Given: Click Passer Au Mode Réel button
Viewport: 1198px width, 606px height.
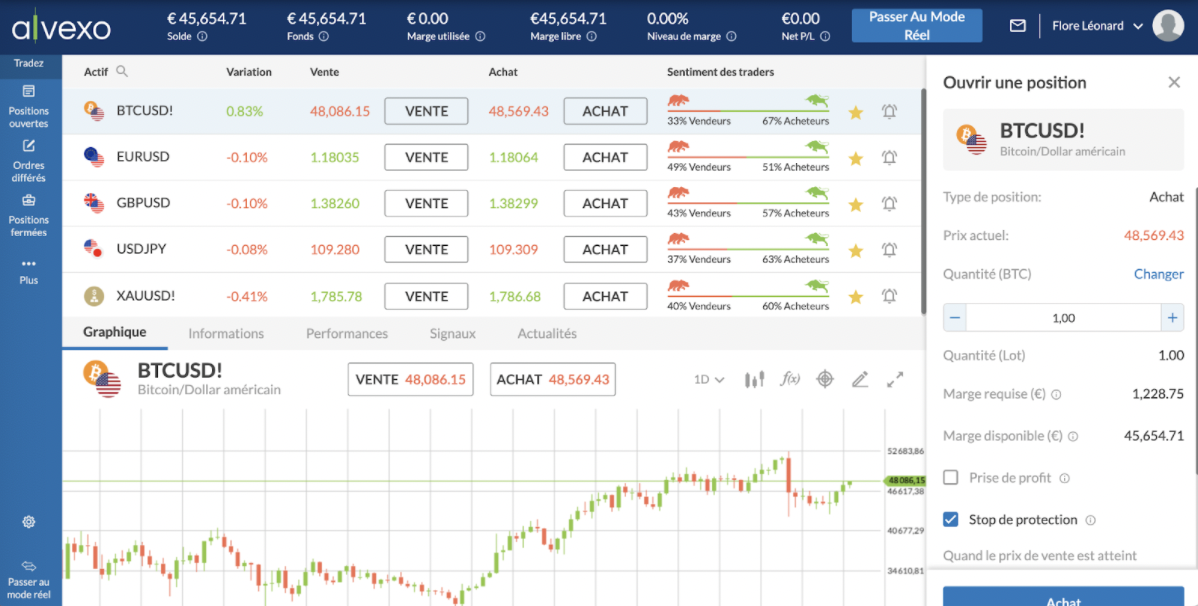Looking at the screenshot, I should coord(916,26).
